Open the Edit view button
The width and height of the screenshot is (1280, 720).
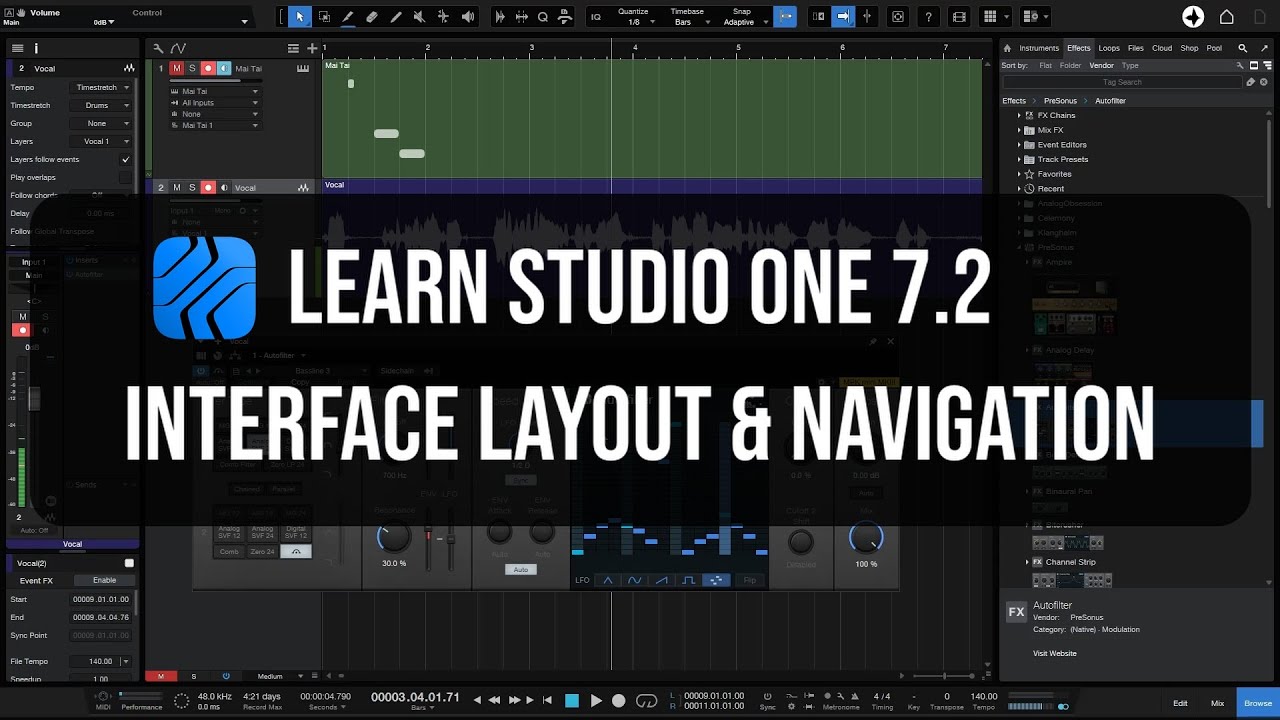coord(1180,704)
